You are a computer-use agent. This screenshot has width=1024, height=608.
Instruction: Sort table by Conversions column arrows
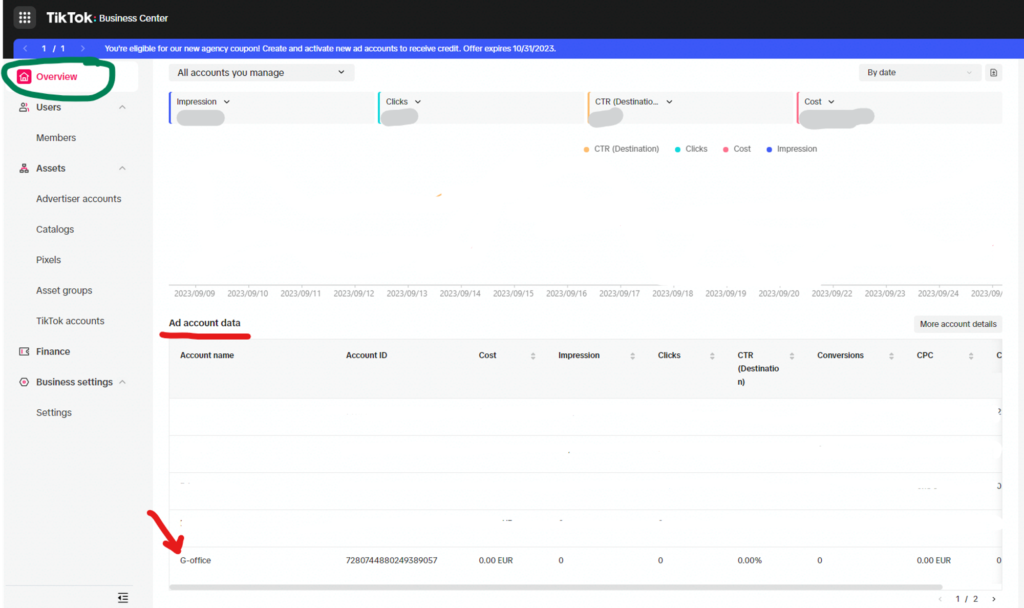[x=891, y=356]
